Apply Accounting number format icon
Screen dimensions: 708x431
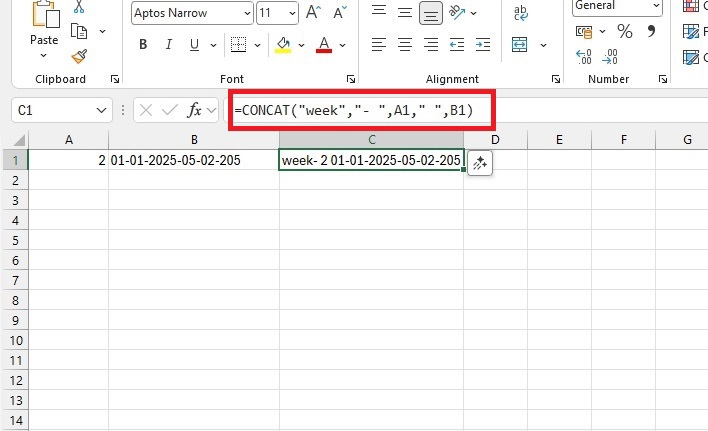[x=584, y=32]
